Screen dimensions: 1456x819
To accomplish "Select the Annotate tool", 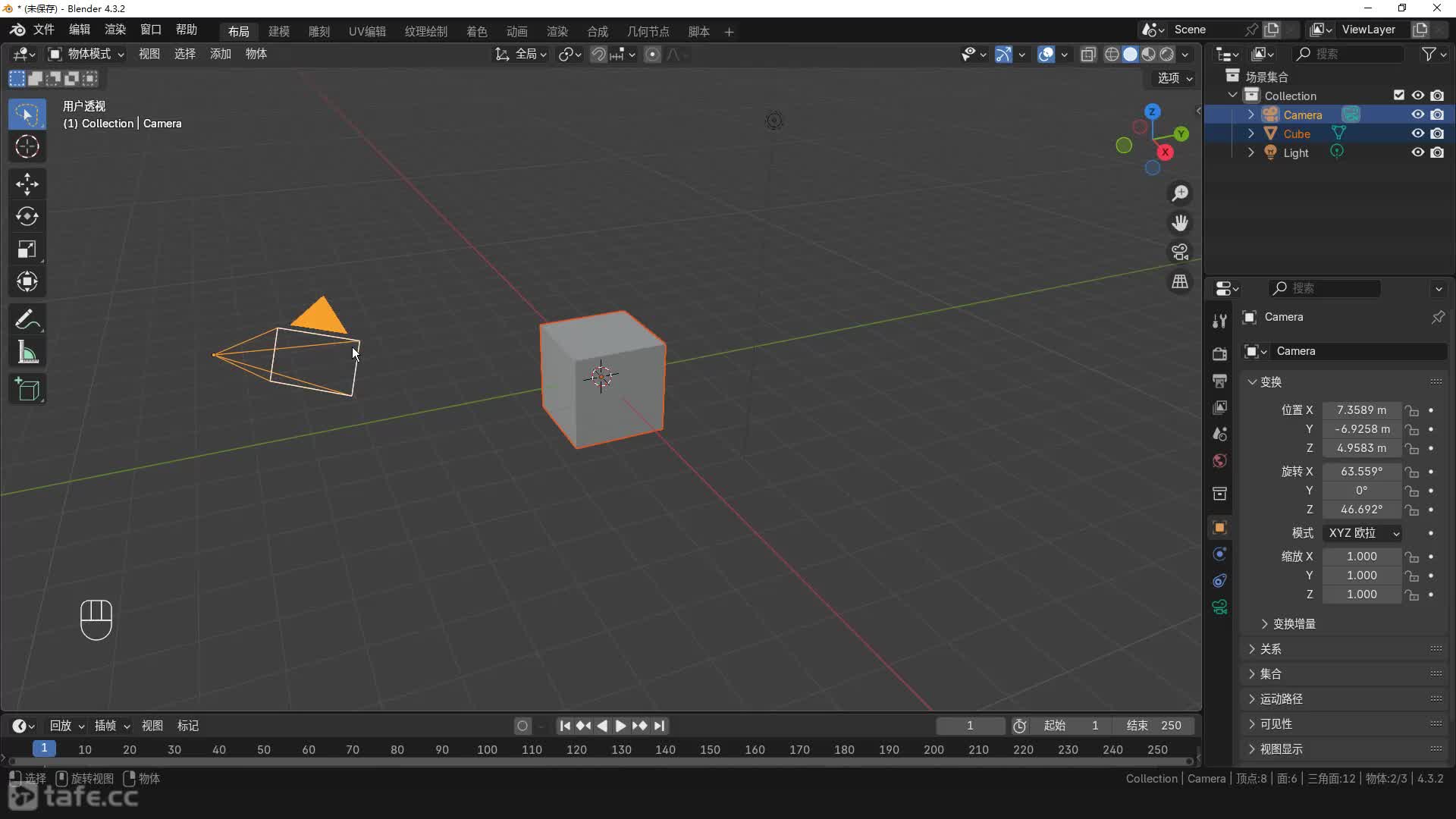I will [x=27, y=320].
